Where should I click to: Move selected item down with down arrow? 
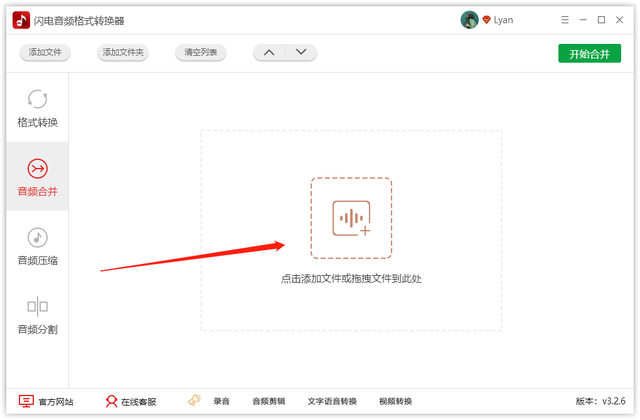pyautogui.click(x=301, y=52)
